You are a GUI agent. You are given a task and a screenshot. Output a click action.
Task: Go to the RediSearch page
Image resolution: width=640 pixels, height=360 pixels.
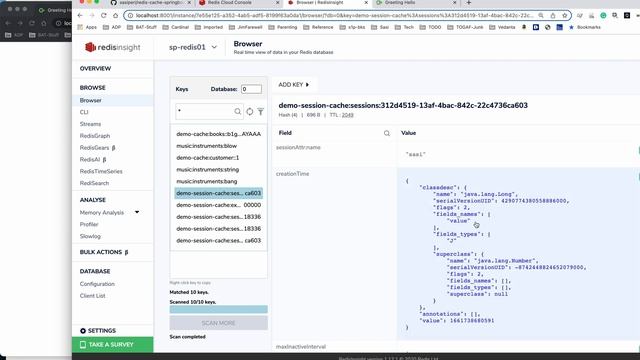pos(94,183)
